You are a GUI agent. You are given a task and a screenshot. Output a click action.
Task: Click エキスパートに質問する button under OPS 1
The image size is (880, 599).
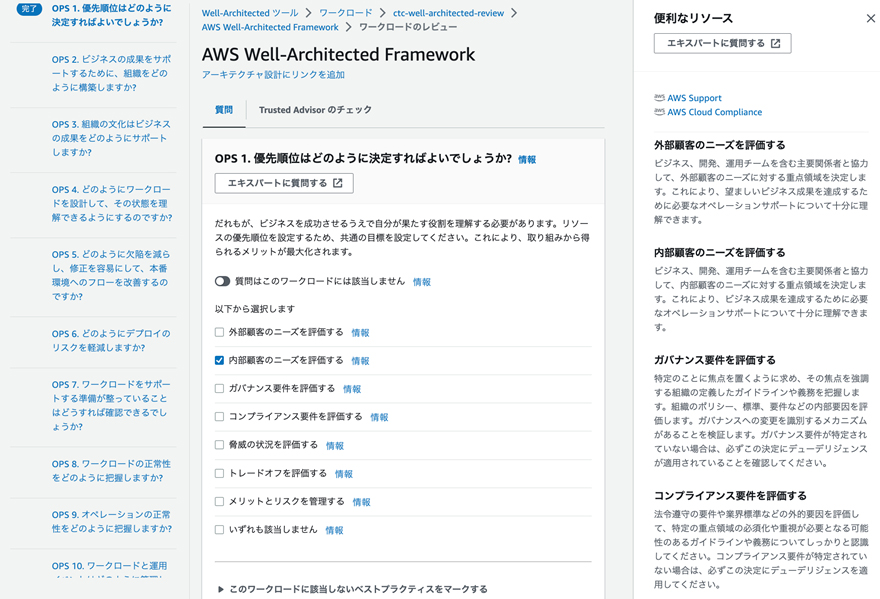click(x=284, y=183)
